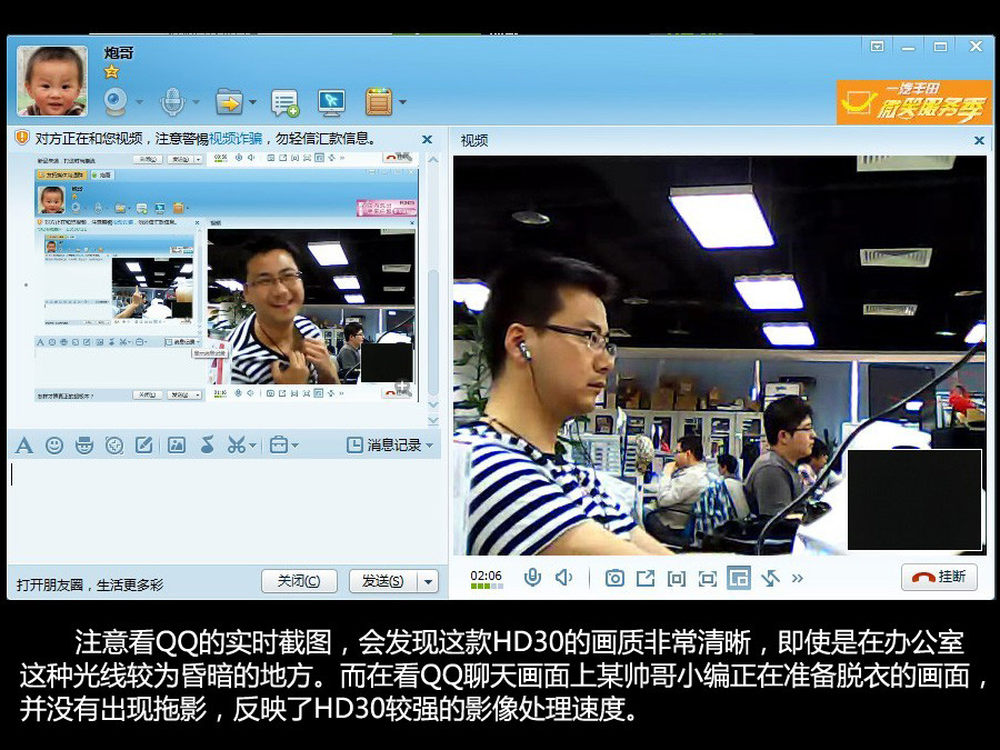1000x750 pixels.
Task: Open the briefcase tools icon
Action: point(279,445)
